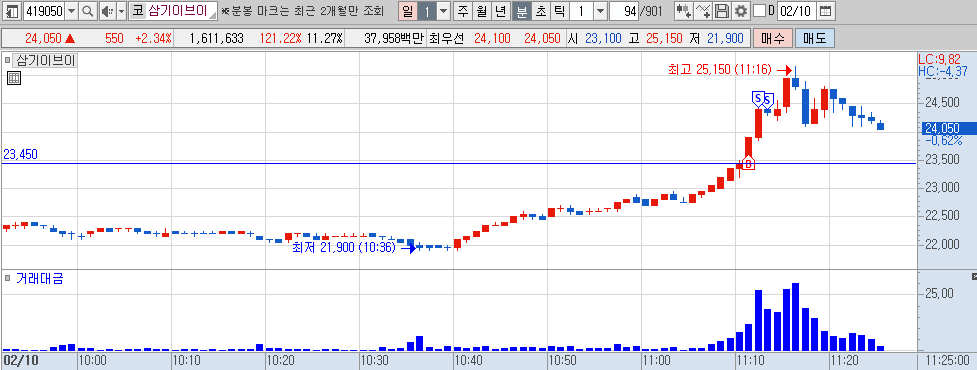Add an indicator line with the line-chart plus icon
Viewport: 977px width, 370px height.
click(x=703, y=11)
